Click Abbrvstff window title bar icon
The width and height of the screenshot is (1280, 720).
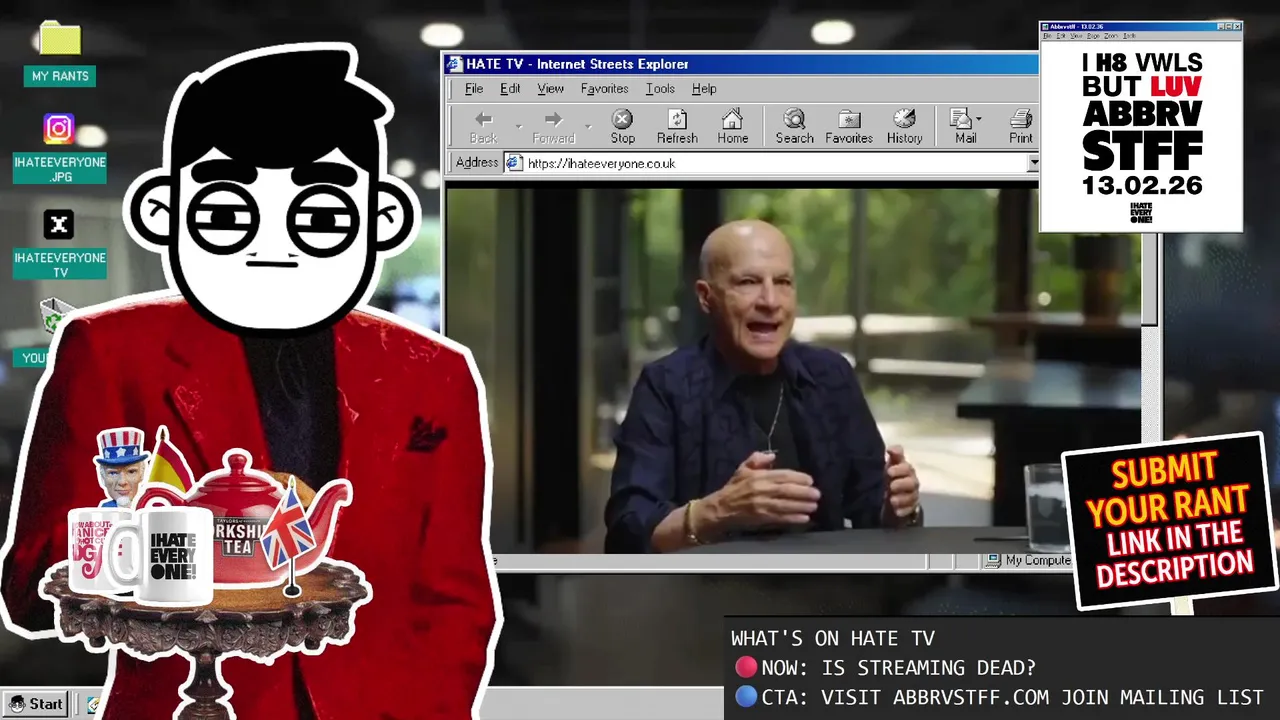point(1046,27)
